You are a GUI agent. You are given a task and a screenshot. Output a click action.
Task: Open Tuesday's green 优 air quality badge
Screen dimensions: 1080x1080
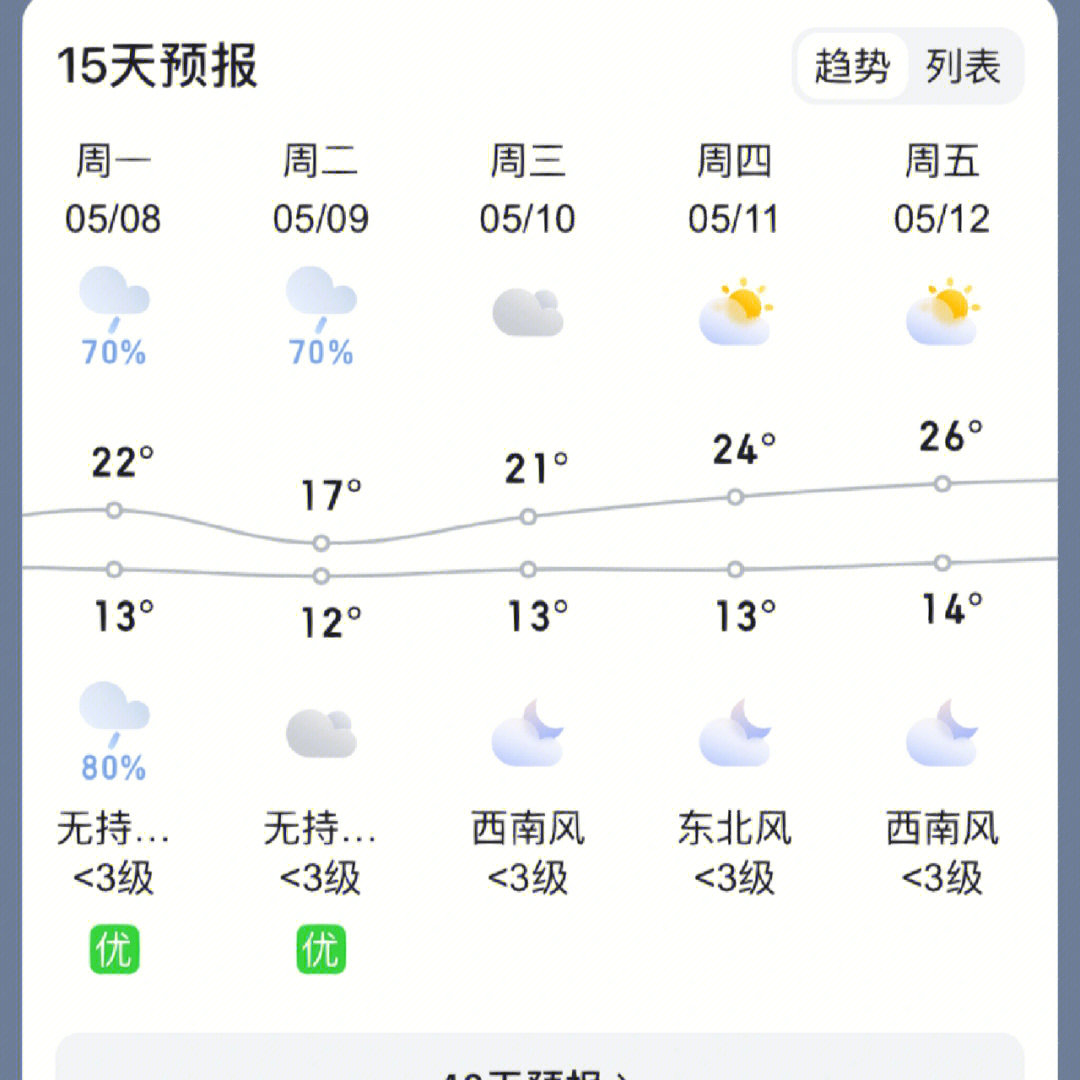point(321,949)
